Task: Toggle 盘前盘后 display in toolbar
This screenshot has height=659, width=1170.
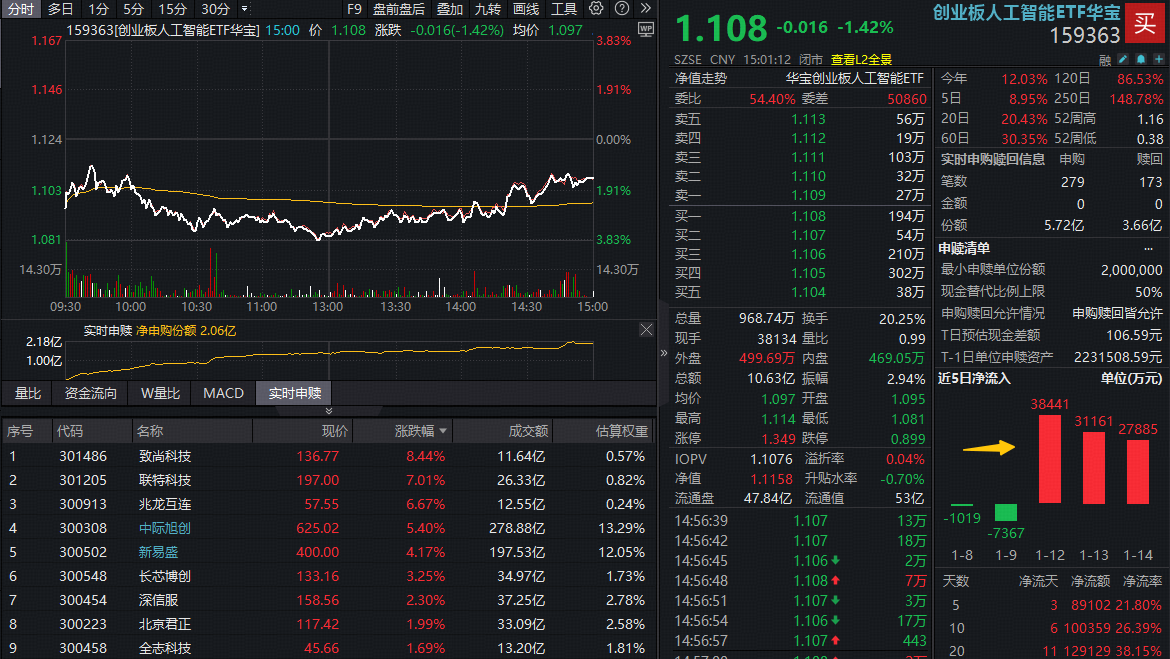Action: (x=398, y=9)
